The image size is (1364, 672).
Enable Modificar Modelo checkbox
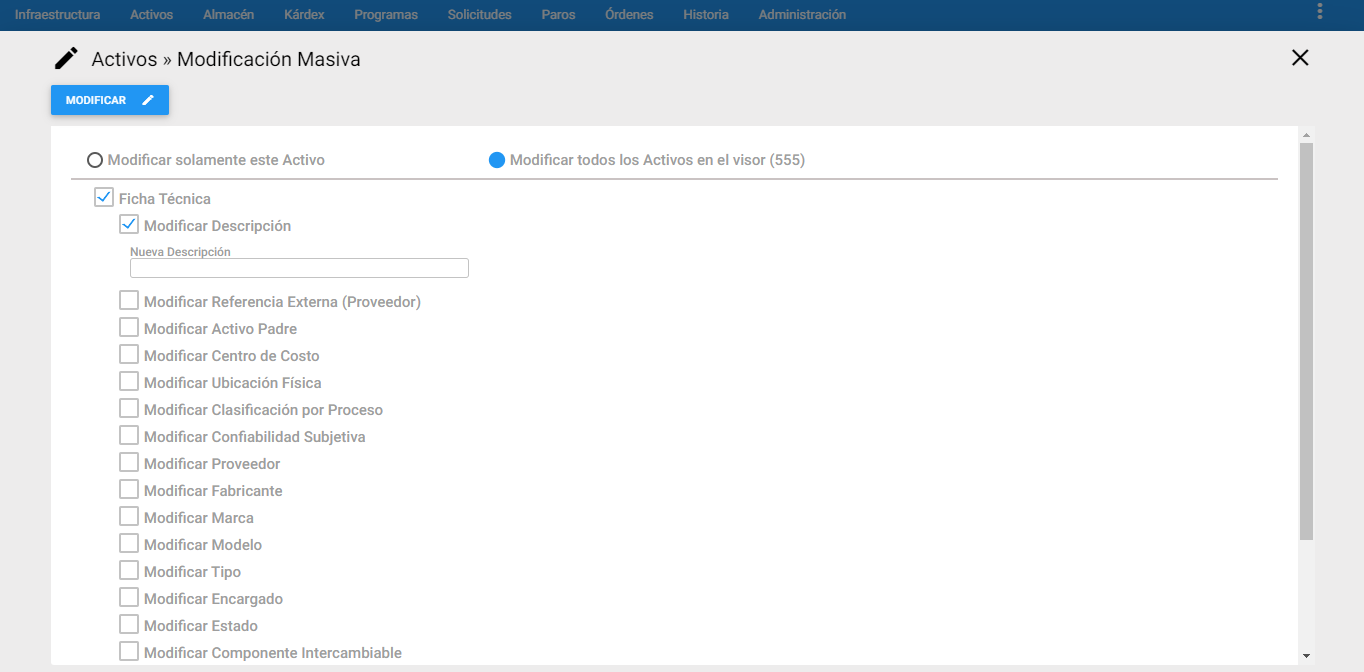pos(128,543)
